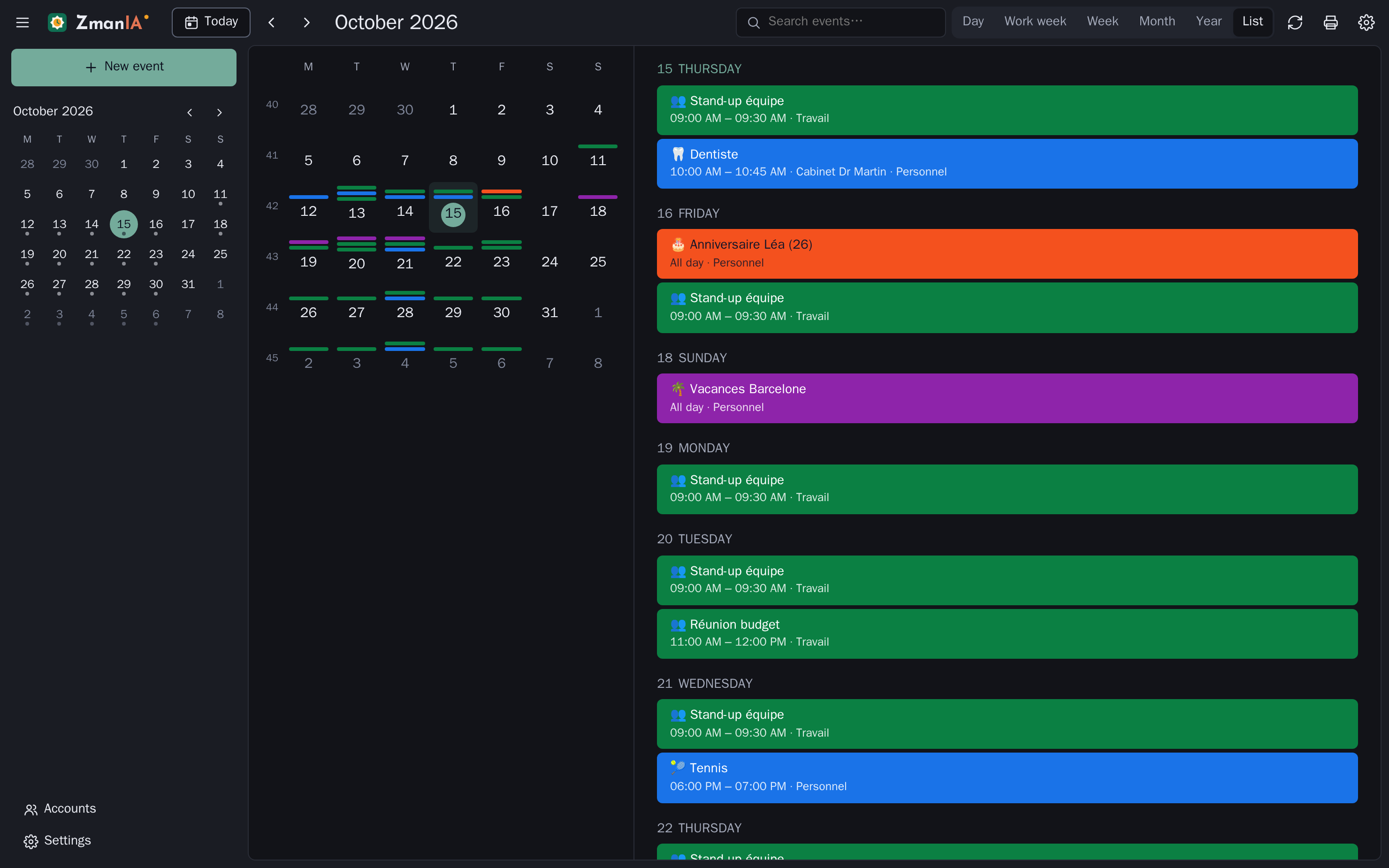Click the Today button
This screenshot has height=868, width=1389.
(x=211, y=23)
